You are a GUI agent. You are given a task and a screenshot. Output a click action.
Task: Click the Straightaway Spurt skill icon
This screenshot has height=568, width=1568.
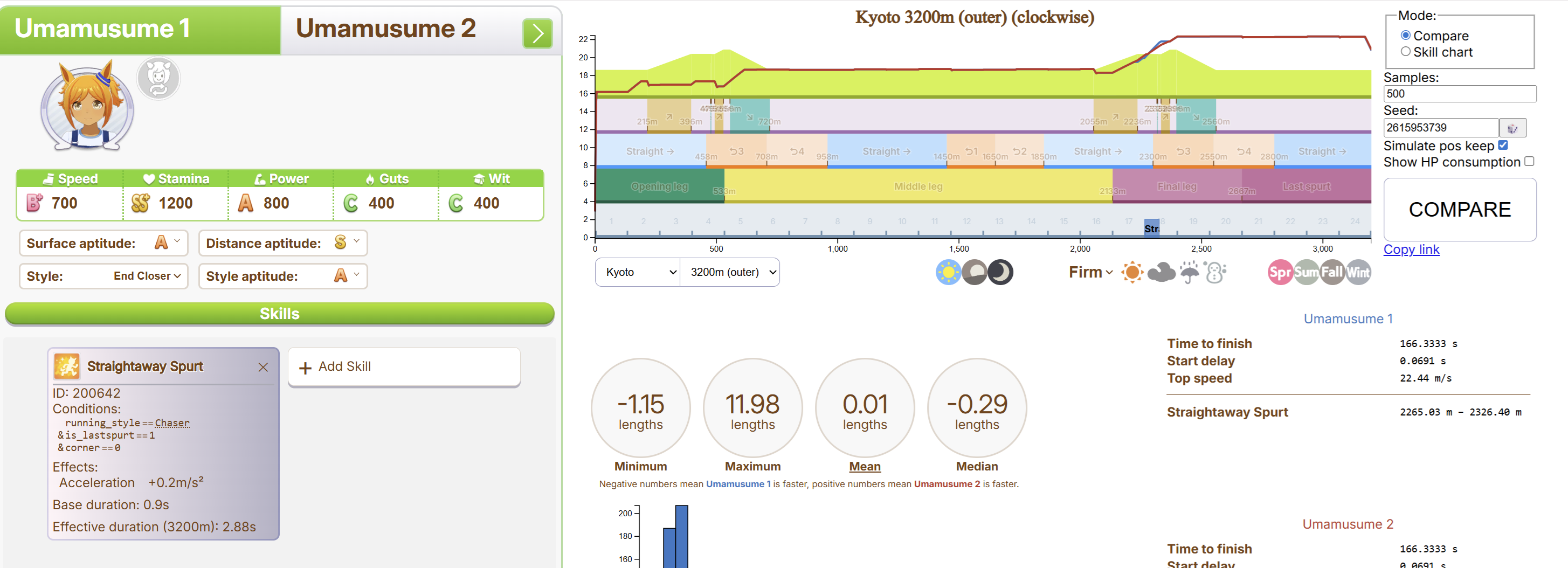[66, 366]
